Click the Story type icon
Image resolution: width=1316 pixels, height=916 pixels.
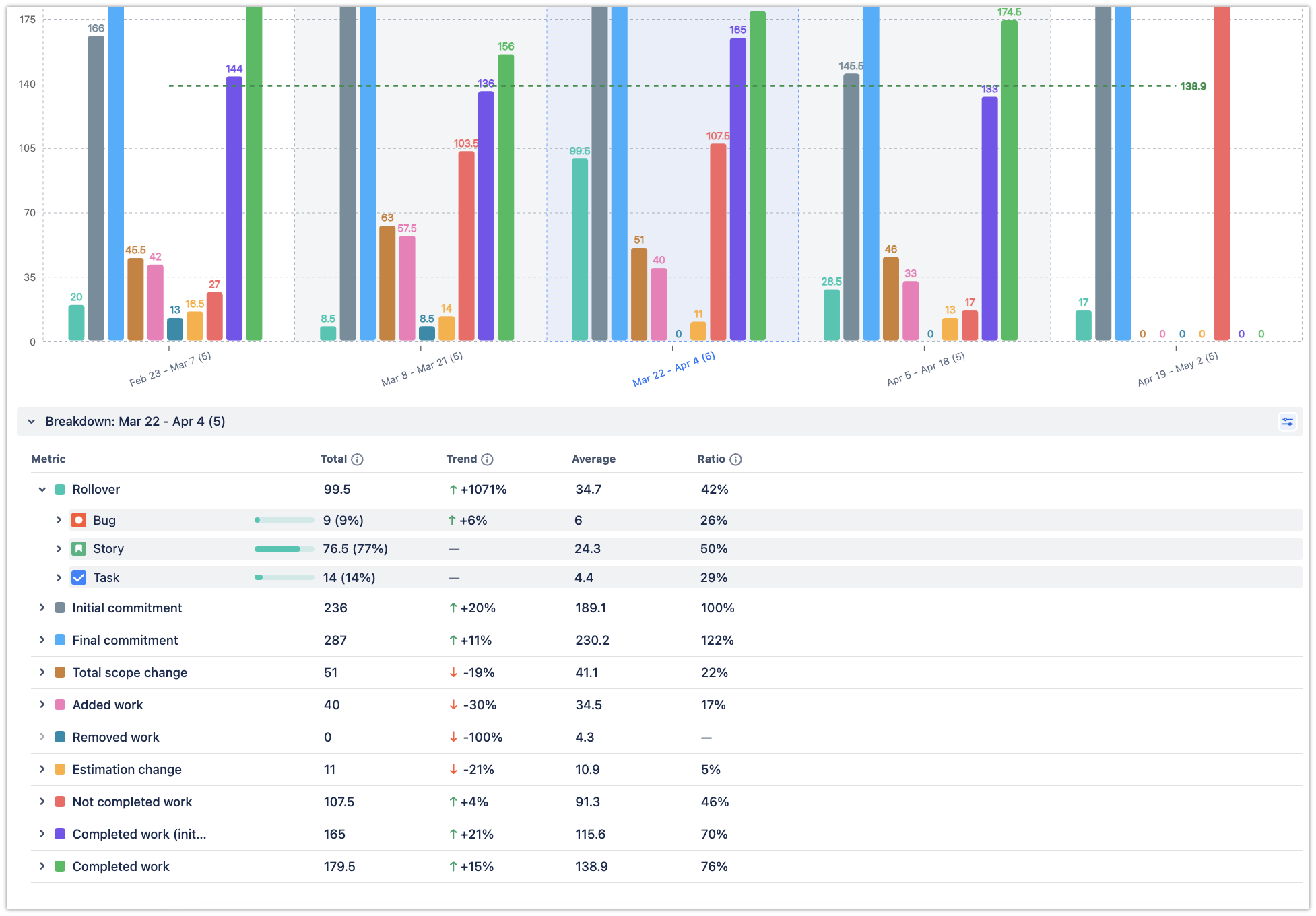pyautogui.click(x=79, y=548)
